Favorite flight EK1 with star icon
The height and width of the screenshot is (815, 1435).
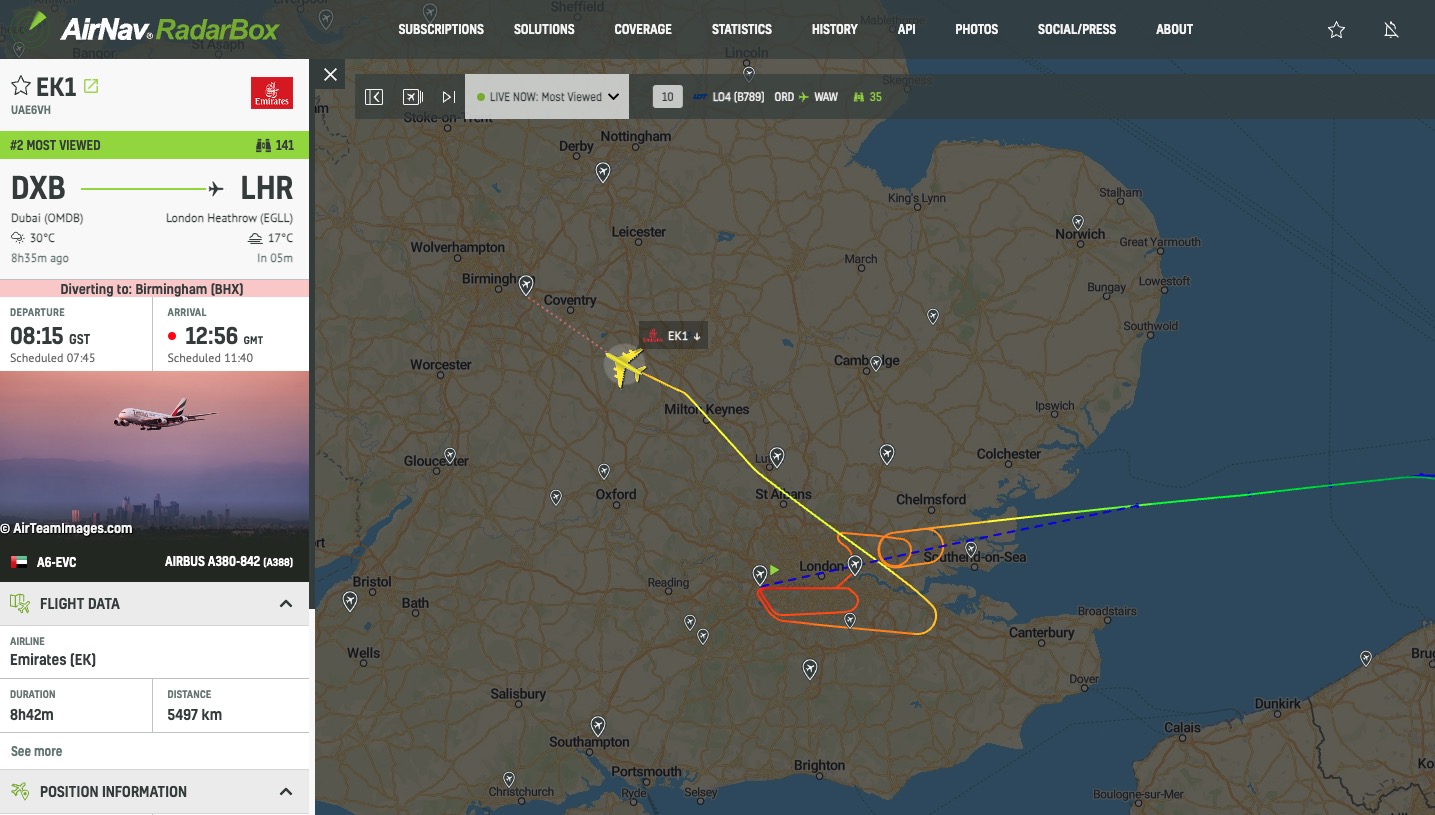click(x=21, y=86)
